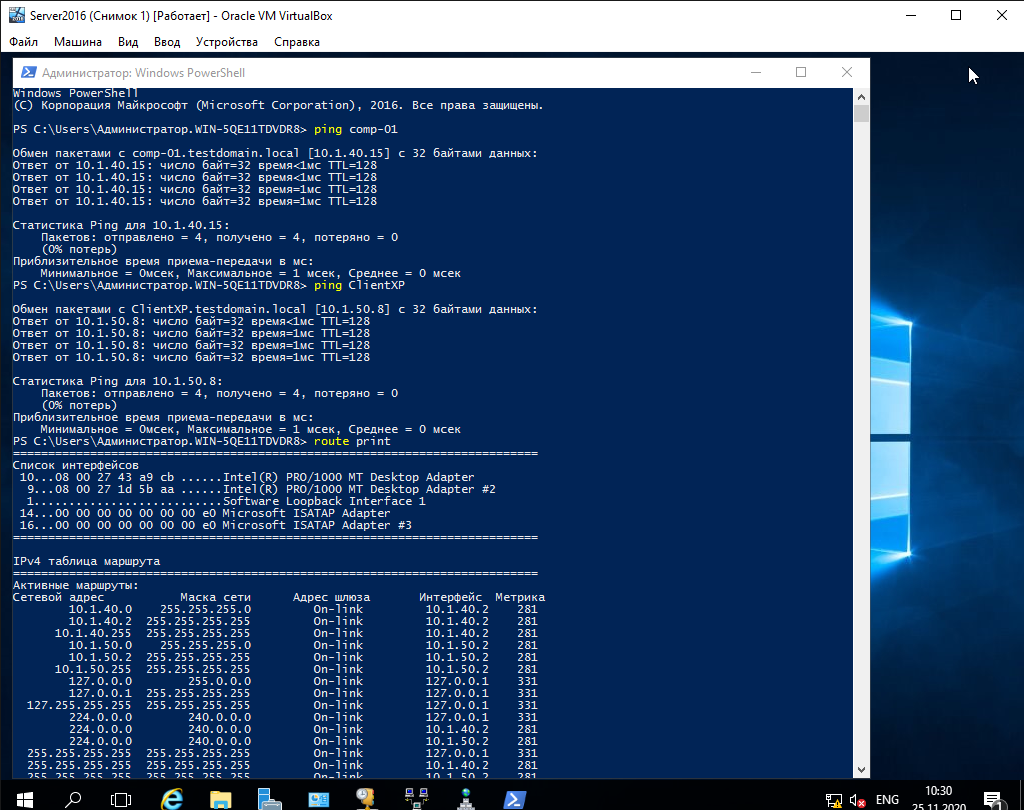The height and width of the screenshot is (810, 1024).
Task: Open the Устройства menu
Action: pyautogui.click(x=227, y=42)
